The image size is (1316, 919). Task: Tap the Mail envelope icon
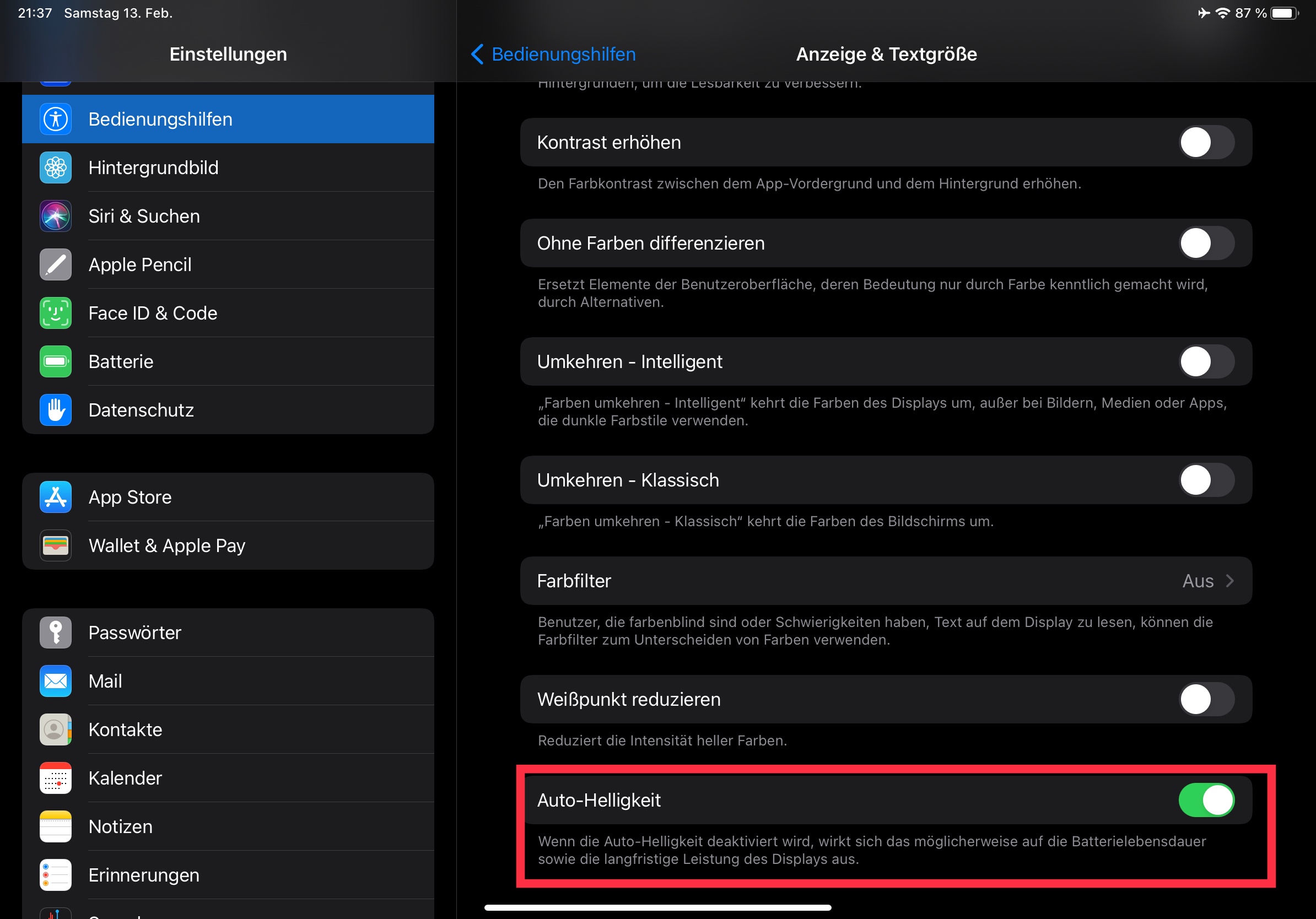pos(56,680)
